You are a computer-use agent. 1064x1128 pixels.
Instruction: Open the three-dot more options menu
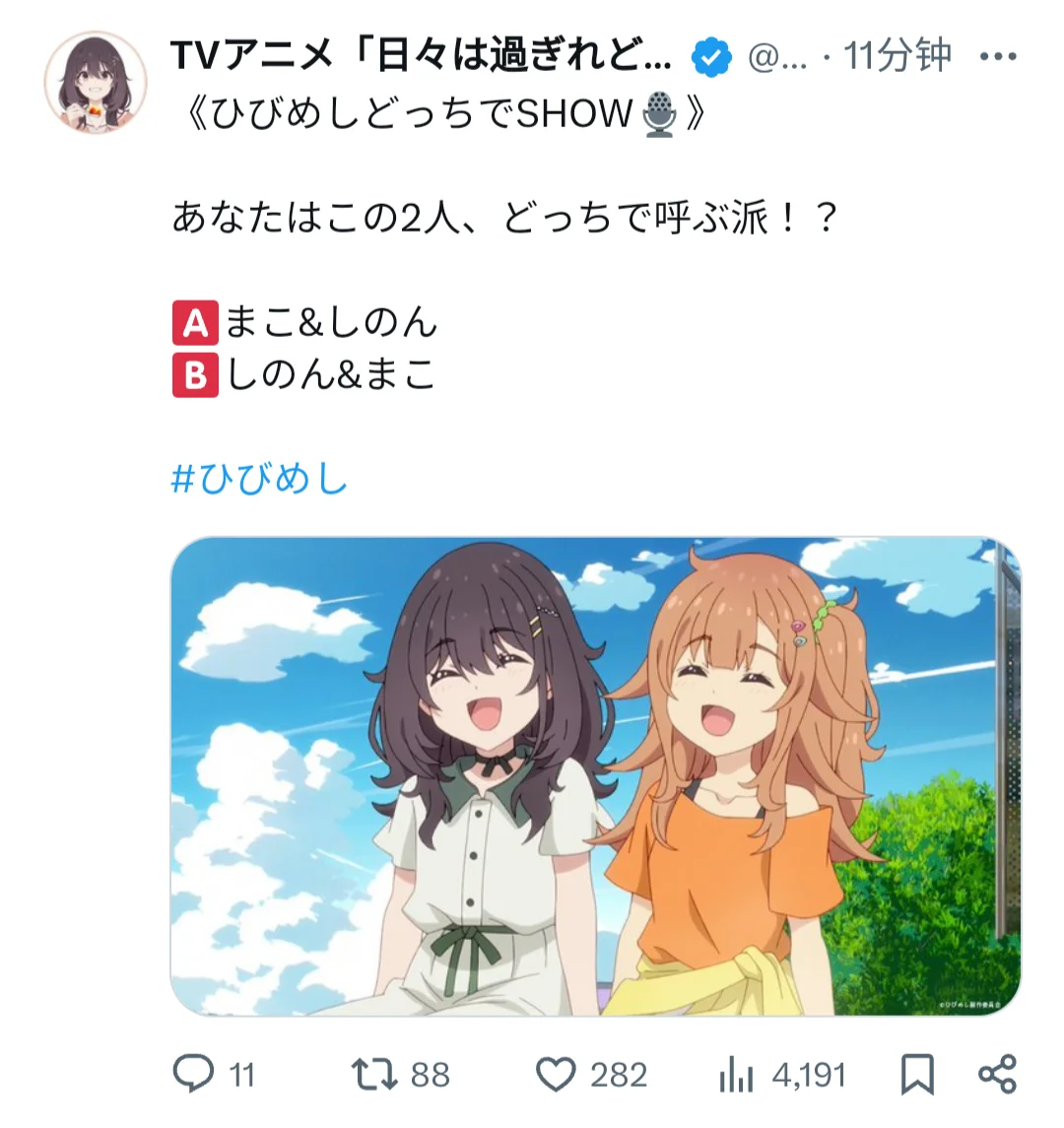998,56
